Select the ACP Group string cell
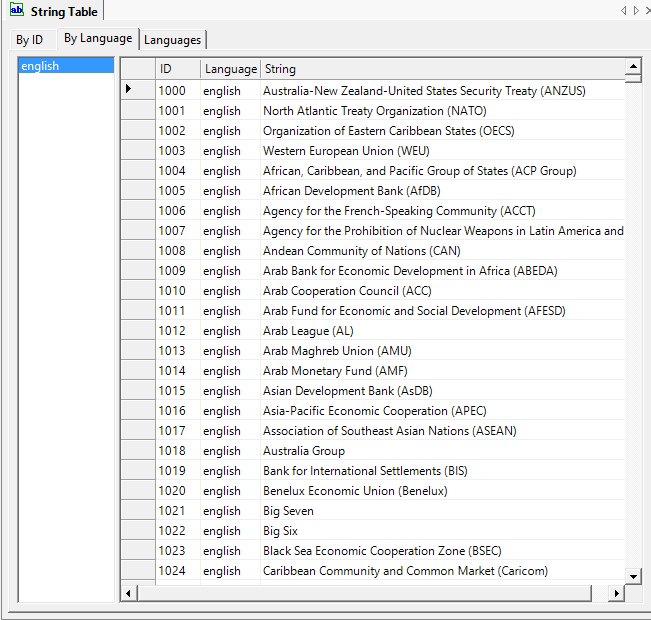This screenshot has height=620, width=651. click(x=443, y=170)
